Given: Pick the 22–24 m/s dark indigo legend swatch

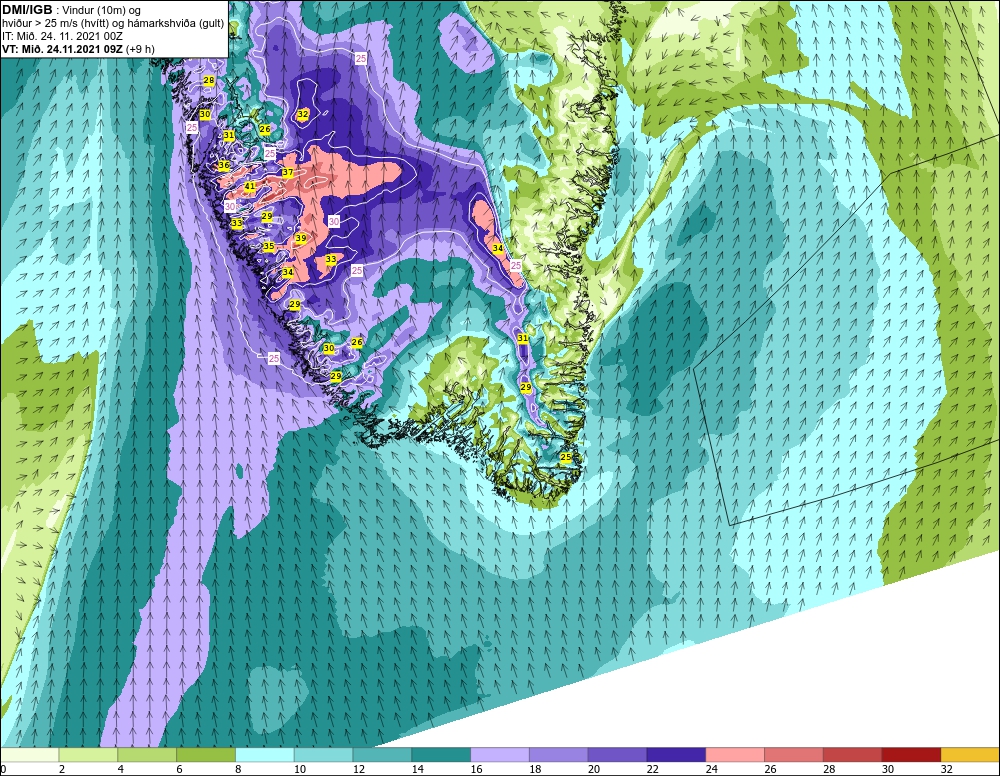Looking at the screenshot, I should click(676, 754).
